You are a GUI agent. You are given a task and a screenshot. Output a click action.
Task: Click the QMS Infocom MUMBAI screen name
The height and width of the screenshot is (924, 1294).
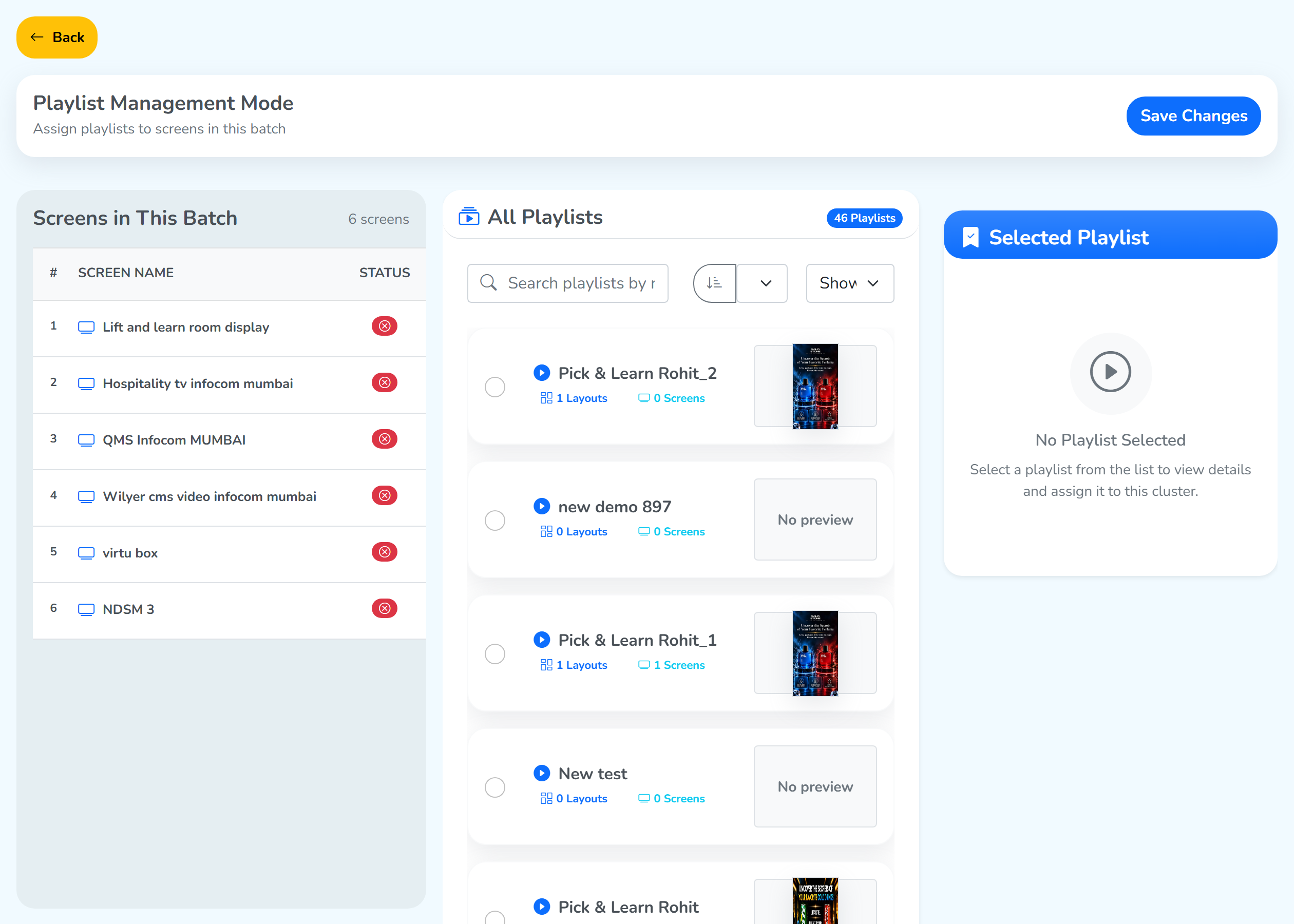point(174,440)
